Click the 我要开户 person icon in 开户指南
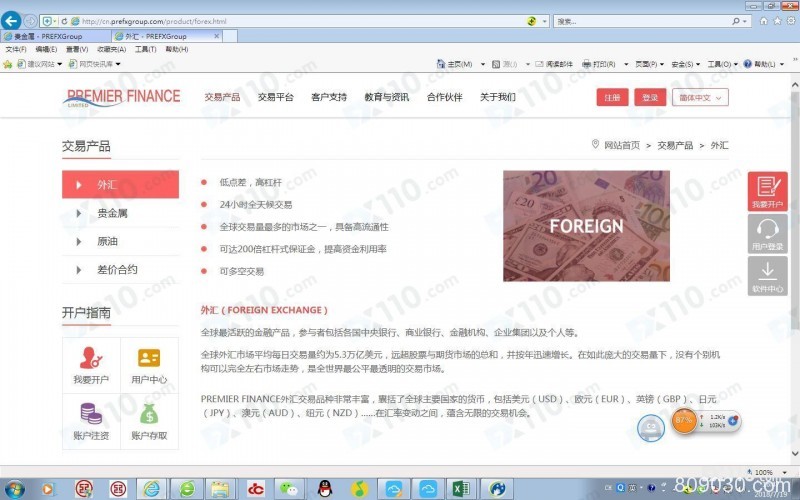The width and height of the screenshot is (800, 500). pyautogui.click(x=91, y=358)
